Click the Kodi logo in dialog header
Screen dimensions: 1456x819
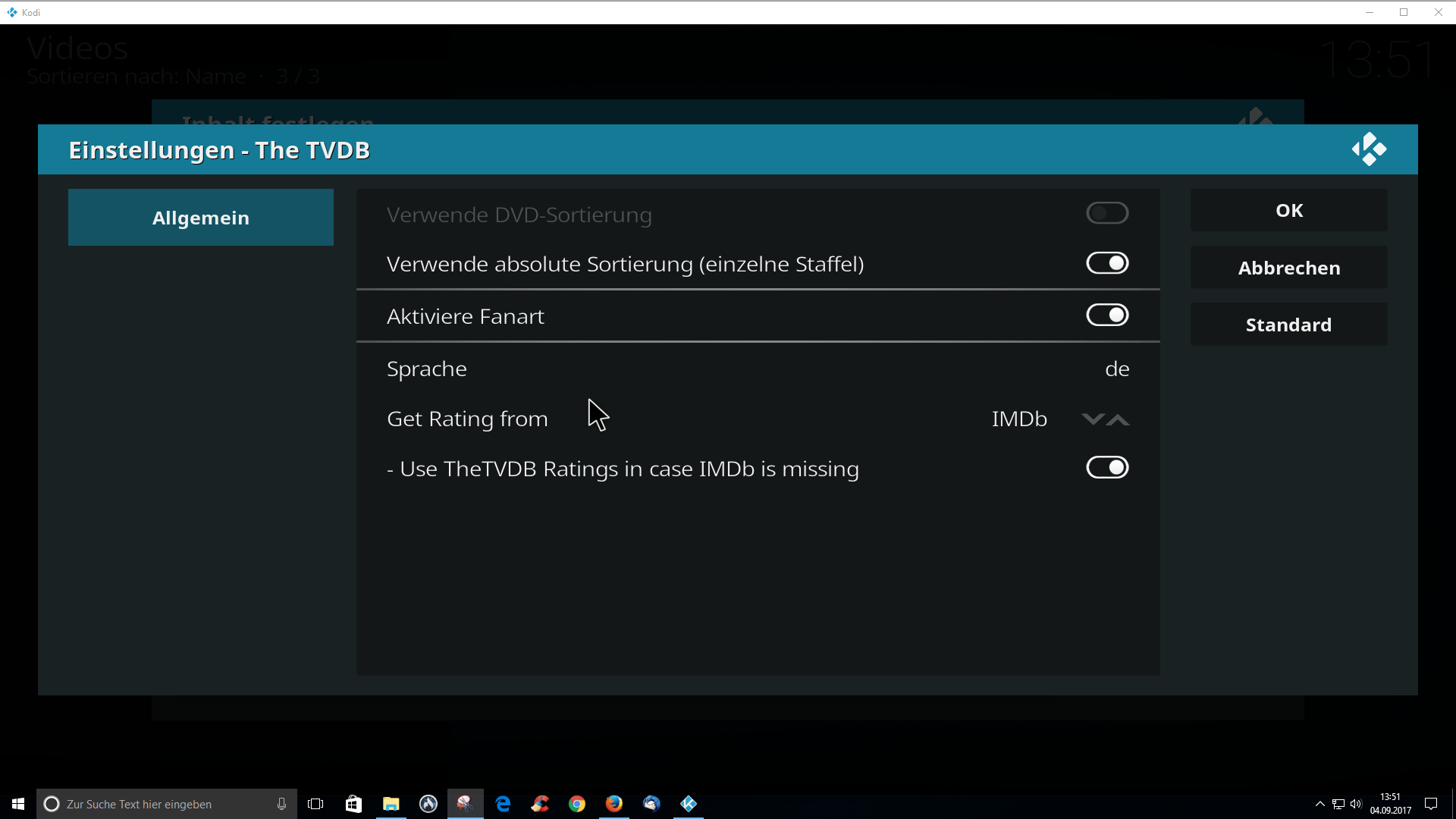tap(1370, 149)
